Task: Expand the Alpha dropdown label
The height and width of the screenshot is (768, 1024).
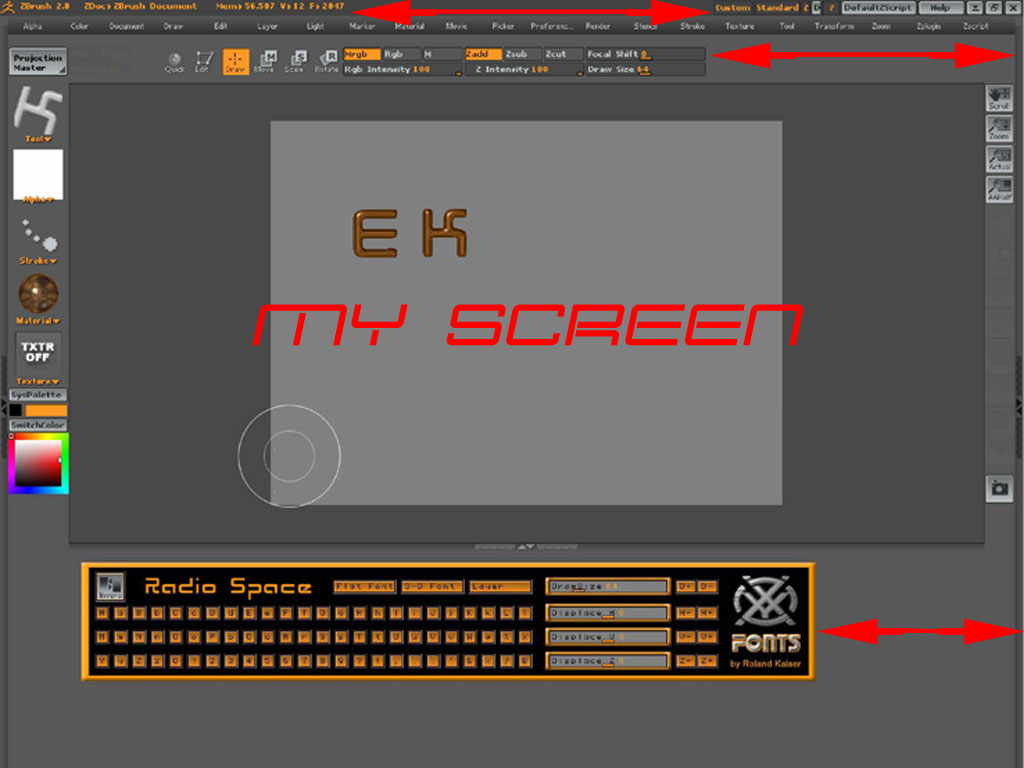Action: [x=38, y=199]
